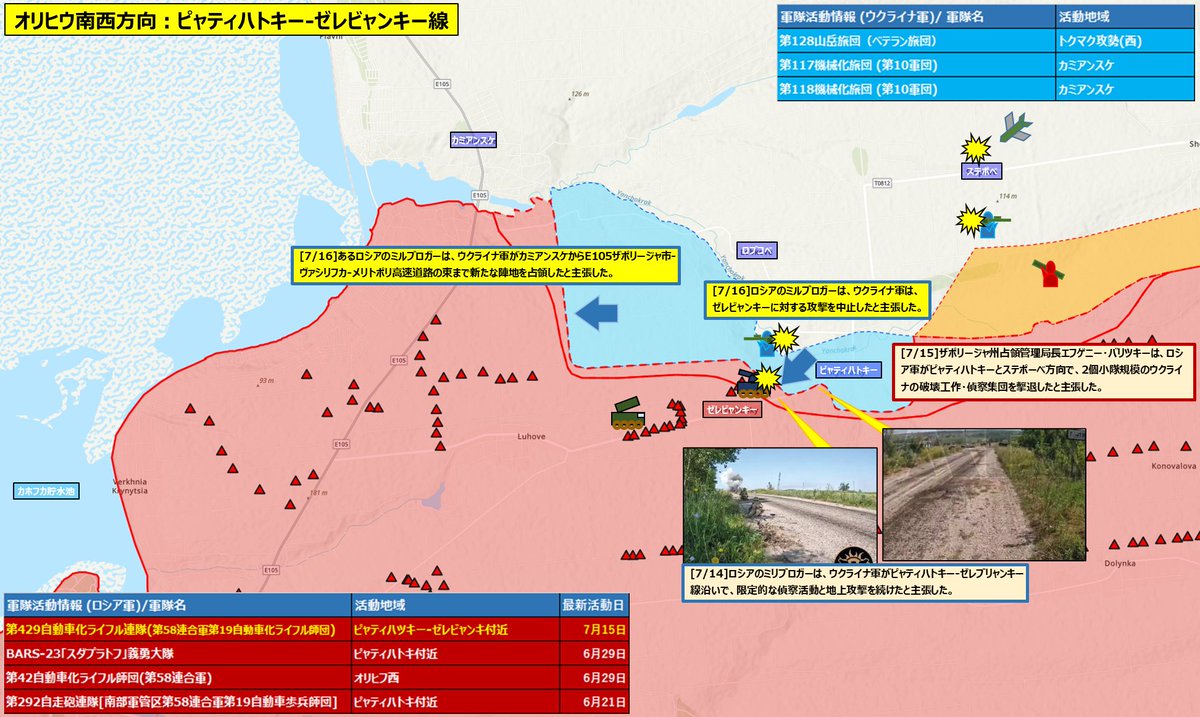The height and width of the screenshot is (717, 1200).
Task: Click the 7/14 note about limited reconnaissance
Action: [856, 583]
